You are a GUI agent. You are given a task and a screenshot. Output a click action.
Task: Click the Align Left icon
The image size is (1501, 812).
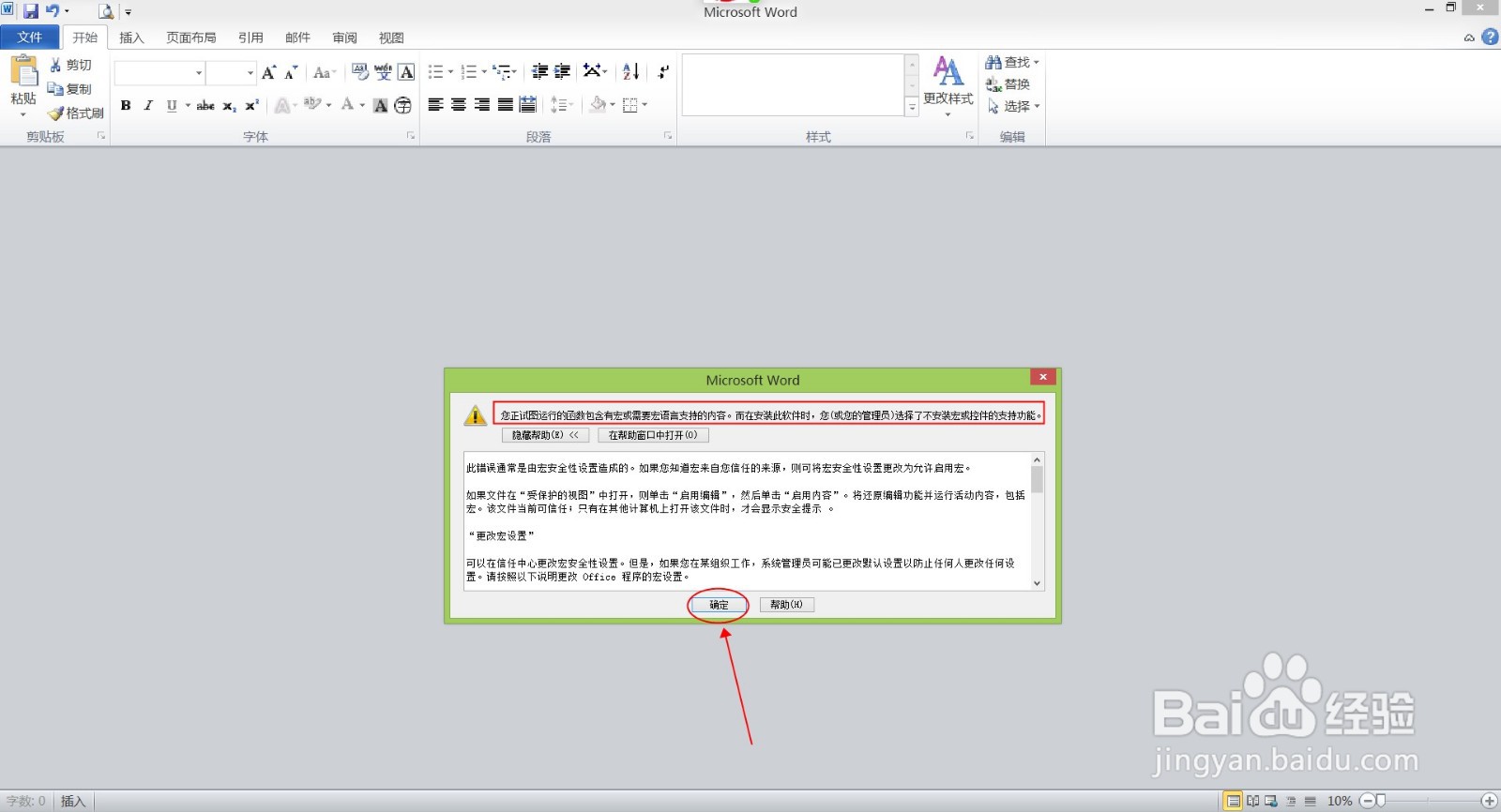[x=435, y=104]
